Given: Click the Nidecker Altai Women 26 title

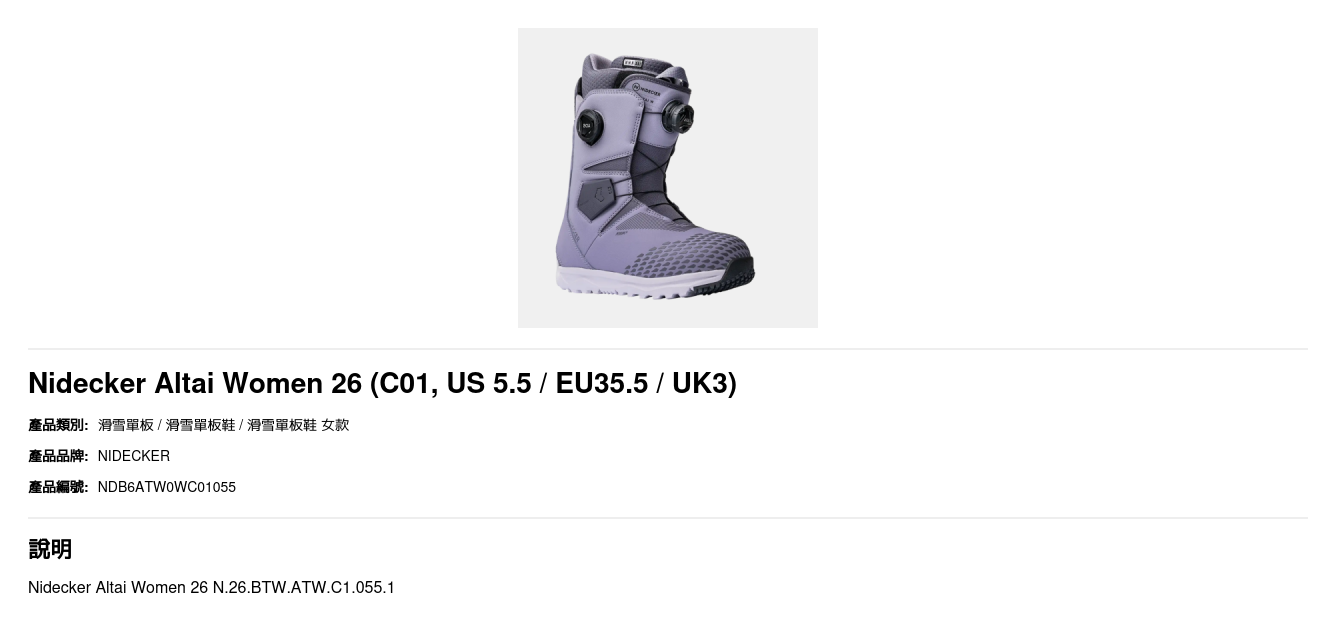Looking at the screenshot, I should pyautogui.click(x=382, y=383).
